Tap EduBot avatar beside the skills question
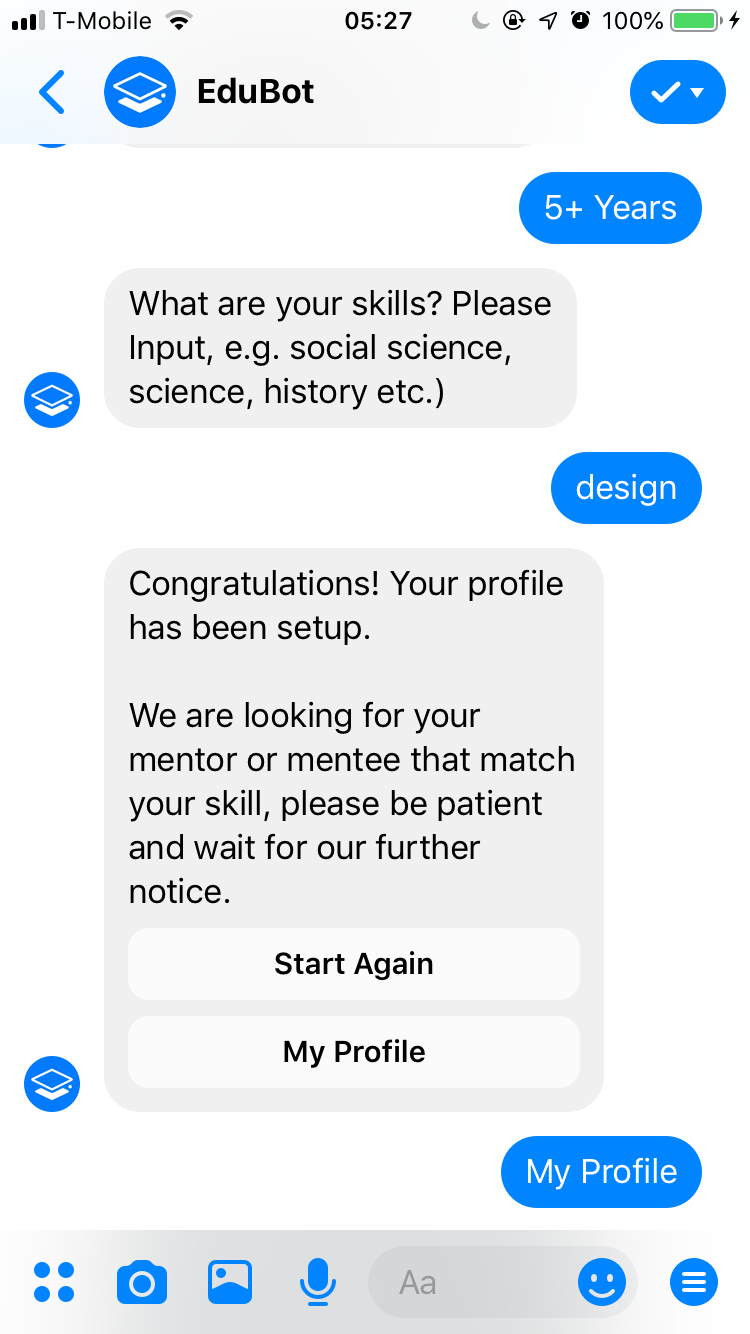Image resolution: width=750 pixels, height=1334 pixels. click(x=52, y=400)
